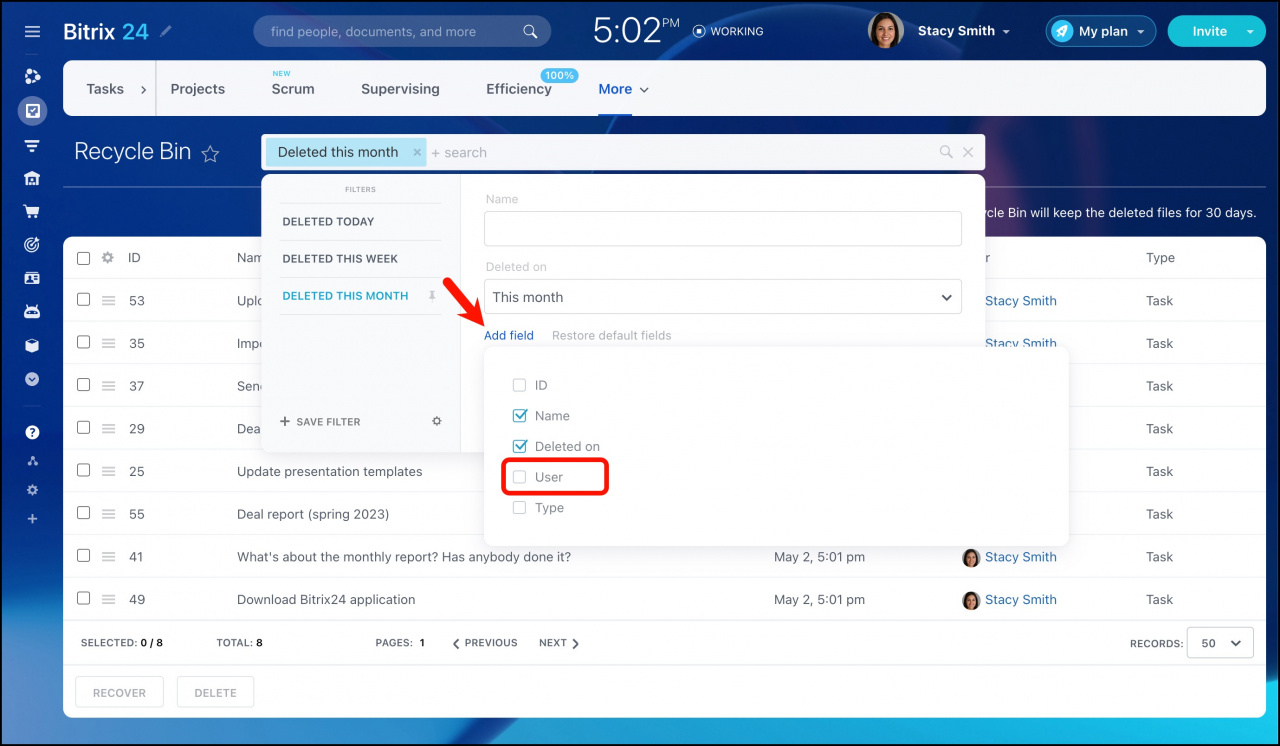Click the Recover button

119,692
